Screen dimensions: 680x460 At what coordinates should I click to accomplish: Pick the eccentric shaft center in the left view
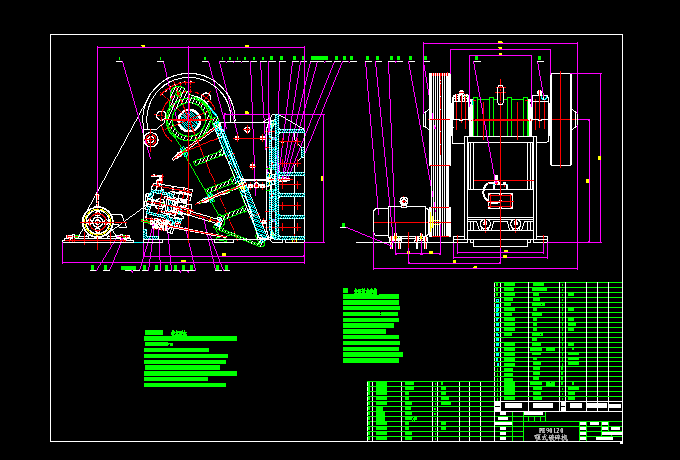[189, 119]
